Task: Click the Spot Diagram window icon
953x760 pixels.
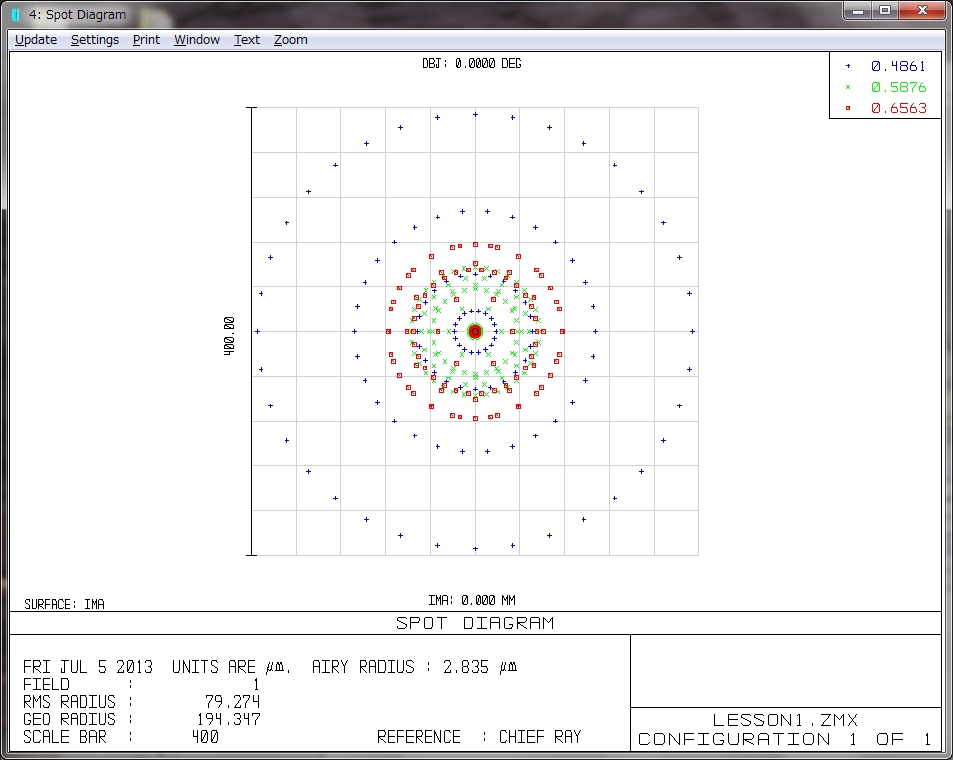Action: click(16, 15)
